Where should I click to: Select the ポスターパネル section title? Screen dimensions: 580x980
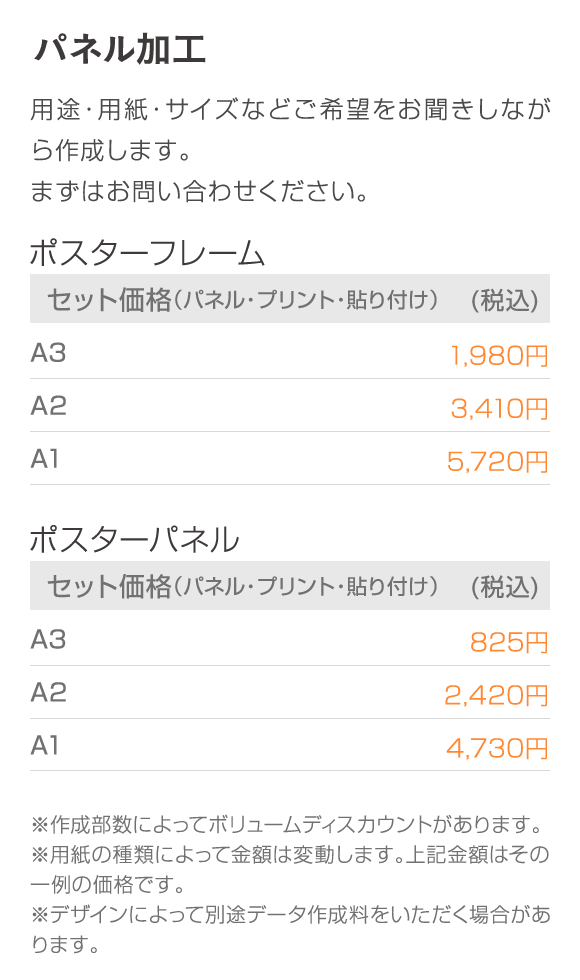click(134, 539)
